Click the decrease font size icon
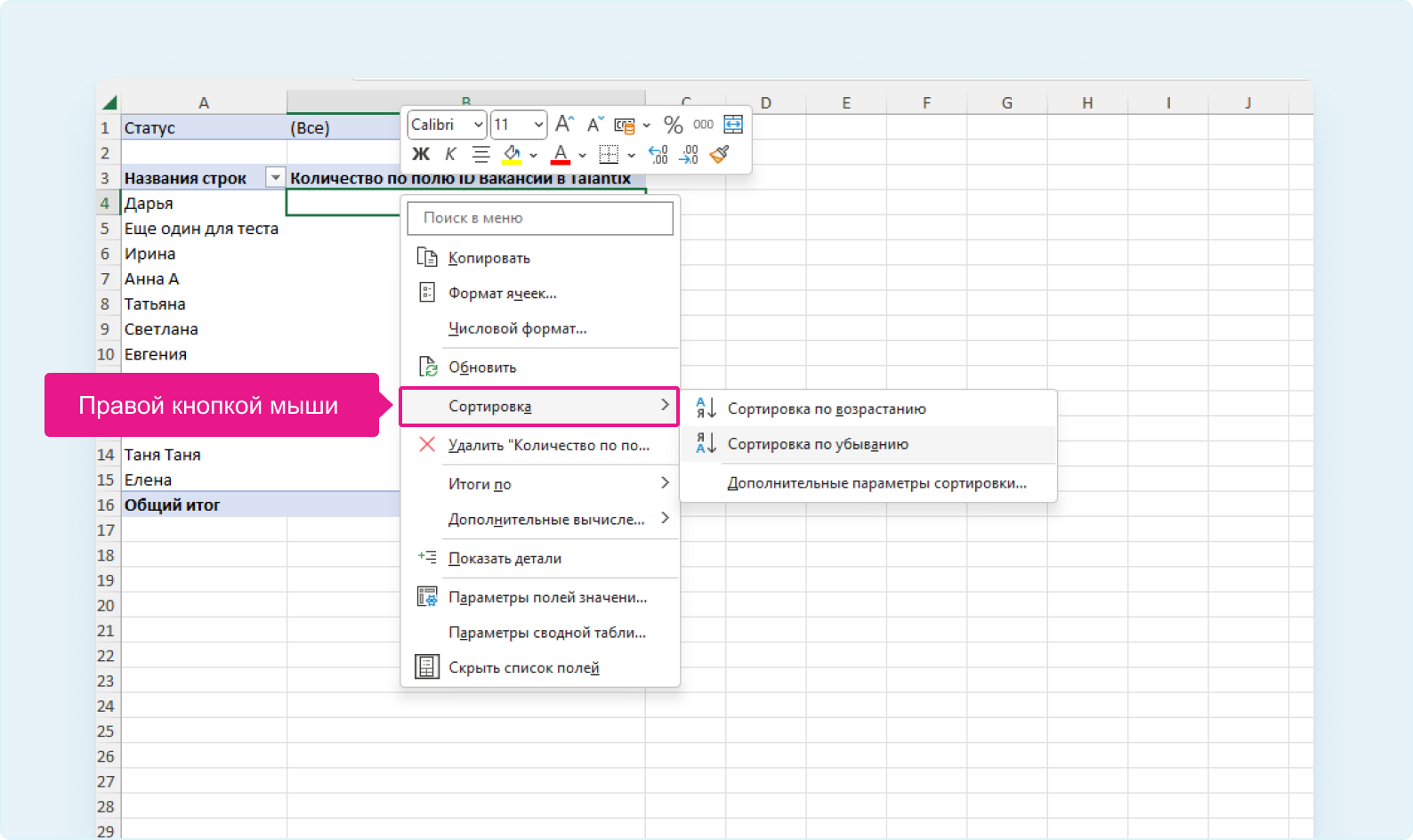This screenshot has height=840, width=1413. click(x=594, y=125)
